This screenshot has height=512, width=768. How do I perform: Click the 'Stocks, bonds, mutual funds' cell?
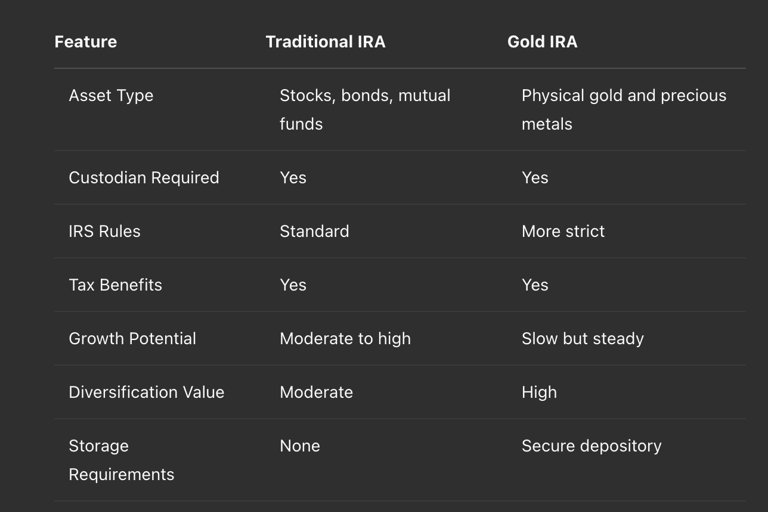(364, 109)
